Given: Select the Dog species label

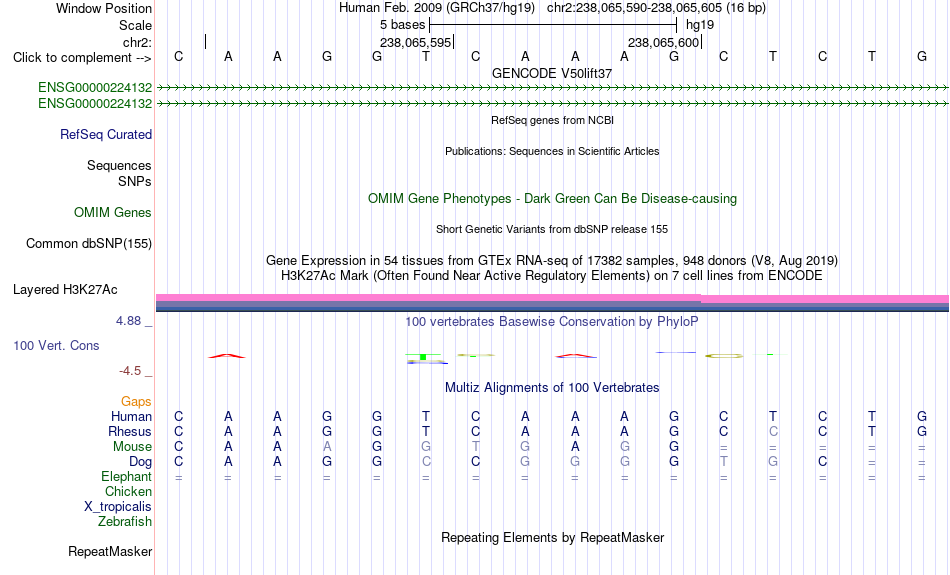Looking at the screenshot, I should (140, 462).
